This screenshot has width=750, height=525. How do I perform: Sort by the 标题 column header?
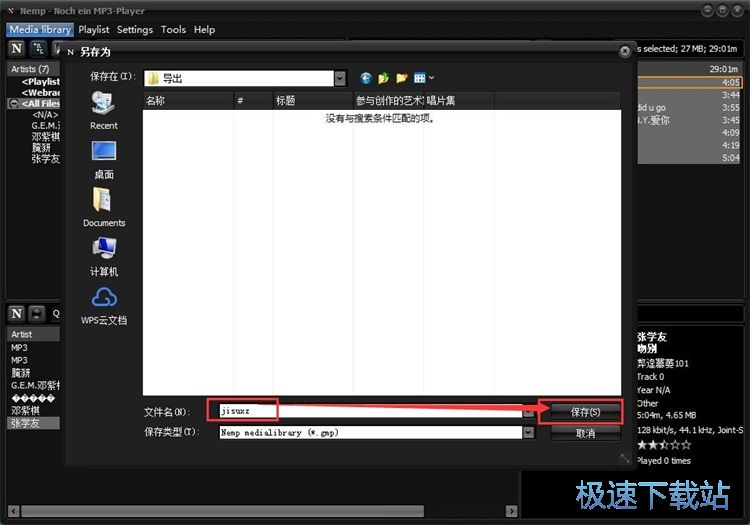coord(313,100)
